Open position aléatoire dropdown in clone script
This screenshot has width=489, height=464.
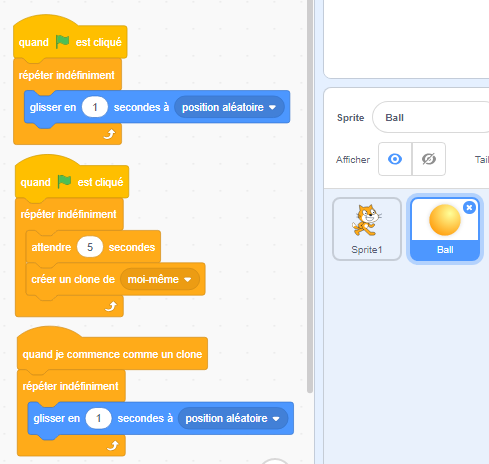pos(233,418)
